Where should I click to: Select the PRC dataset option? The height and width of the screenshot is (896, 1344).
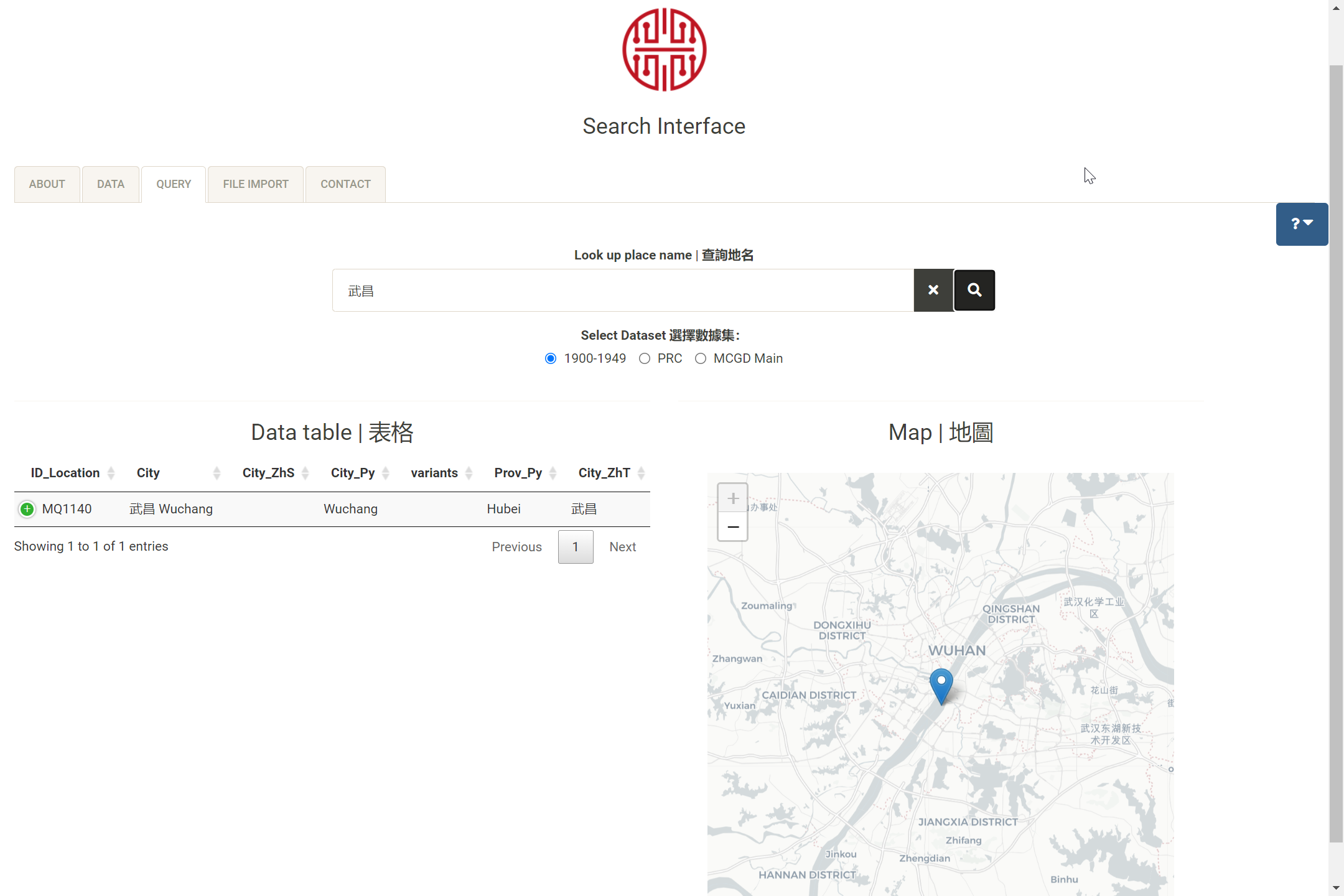point(645,358)
